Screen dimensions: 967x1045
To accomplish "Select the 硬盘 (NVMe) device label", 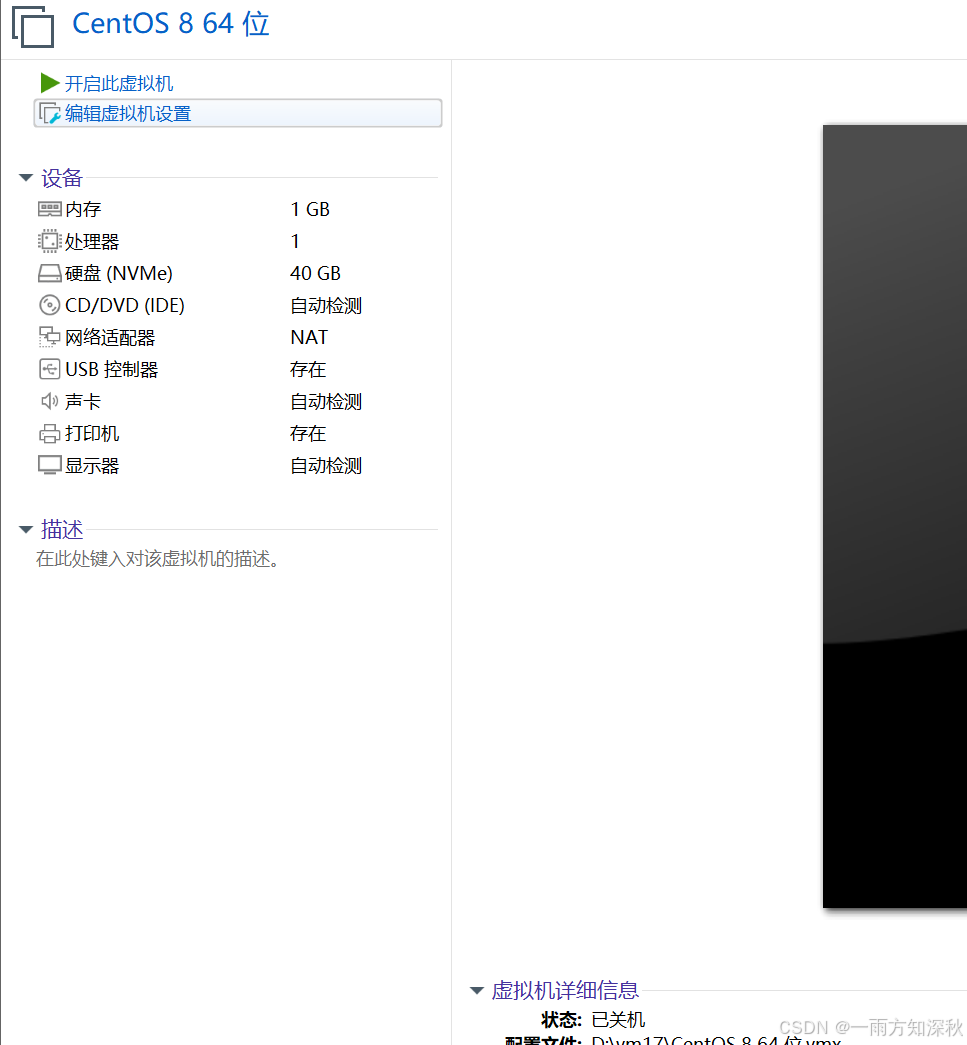I will (119, 273).
